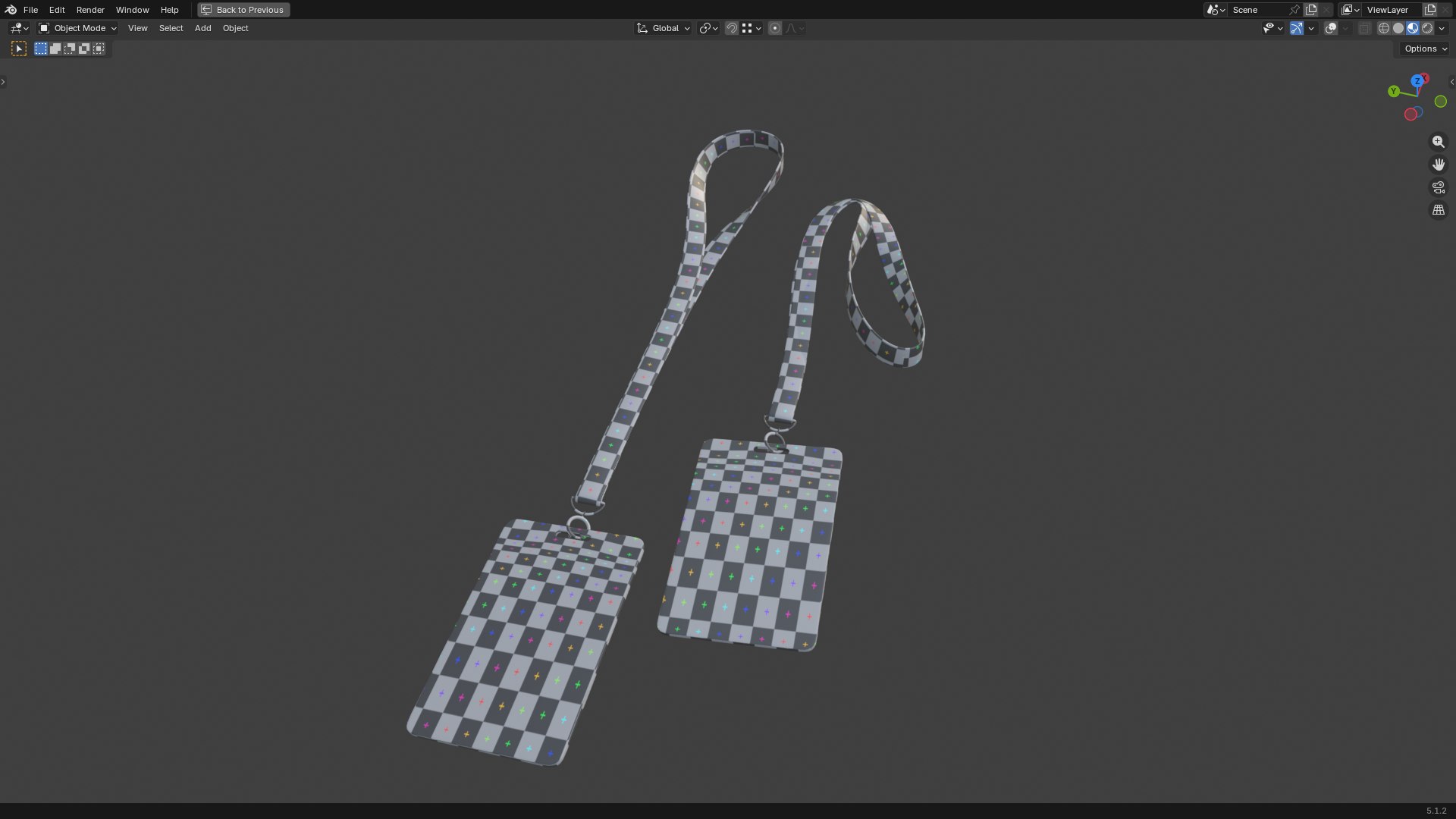Open Global transform orientation dropdown

point(664,28)
